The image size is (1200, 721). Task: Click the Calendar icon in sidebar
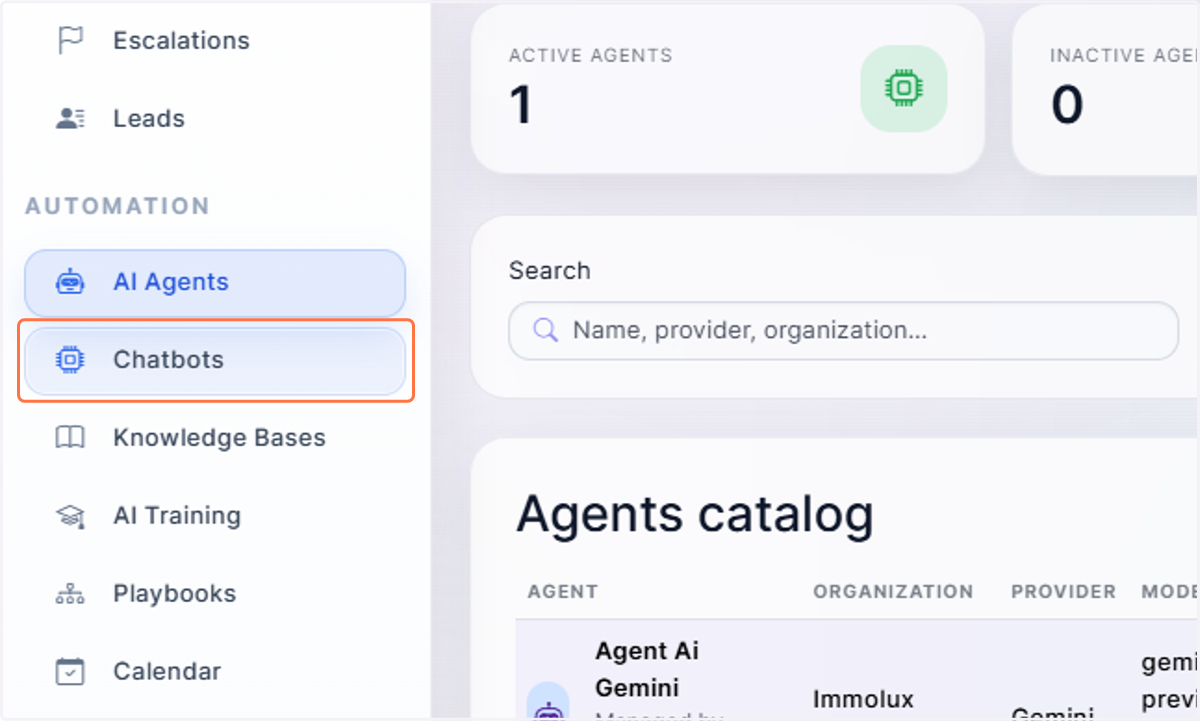[70, 671]
